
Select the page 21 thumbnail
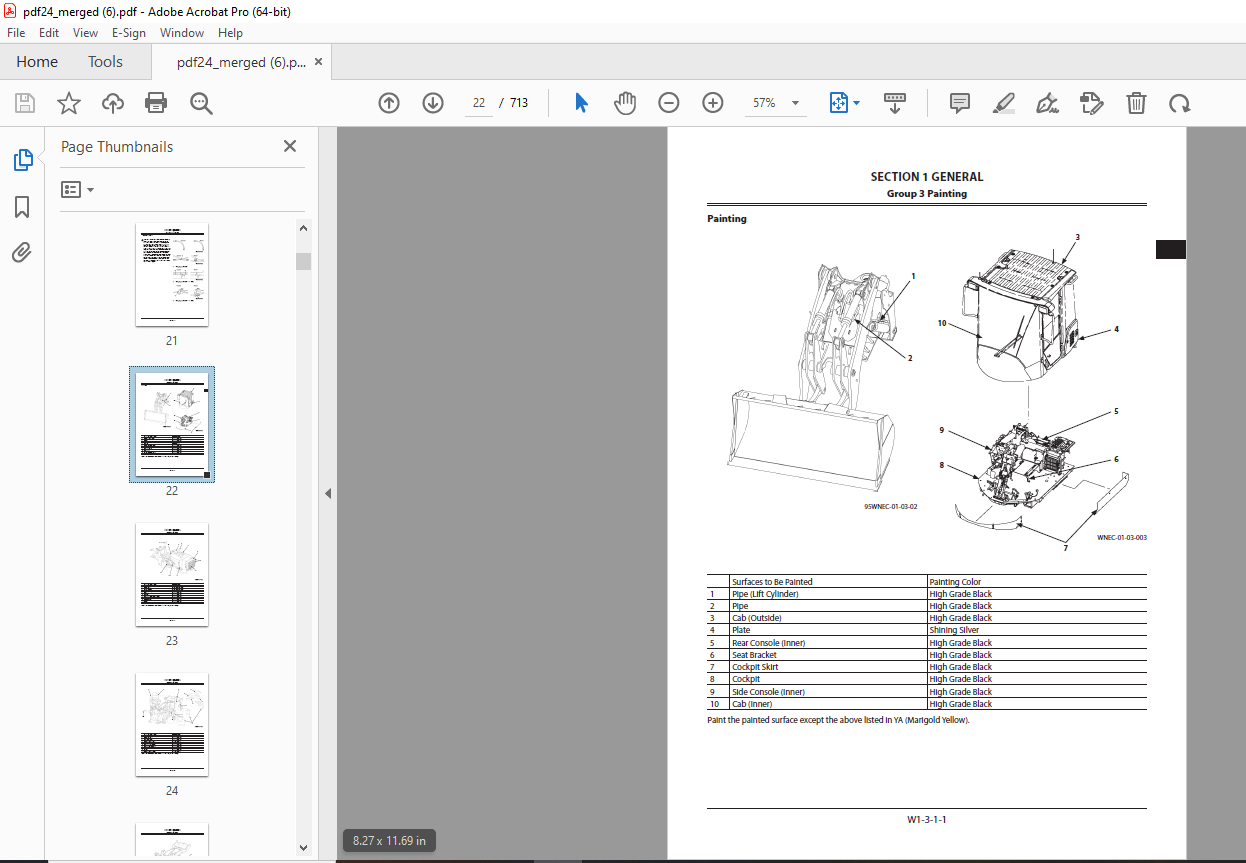(172, 274)
